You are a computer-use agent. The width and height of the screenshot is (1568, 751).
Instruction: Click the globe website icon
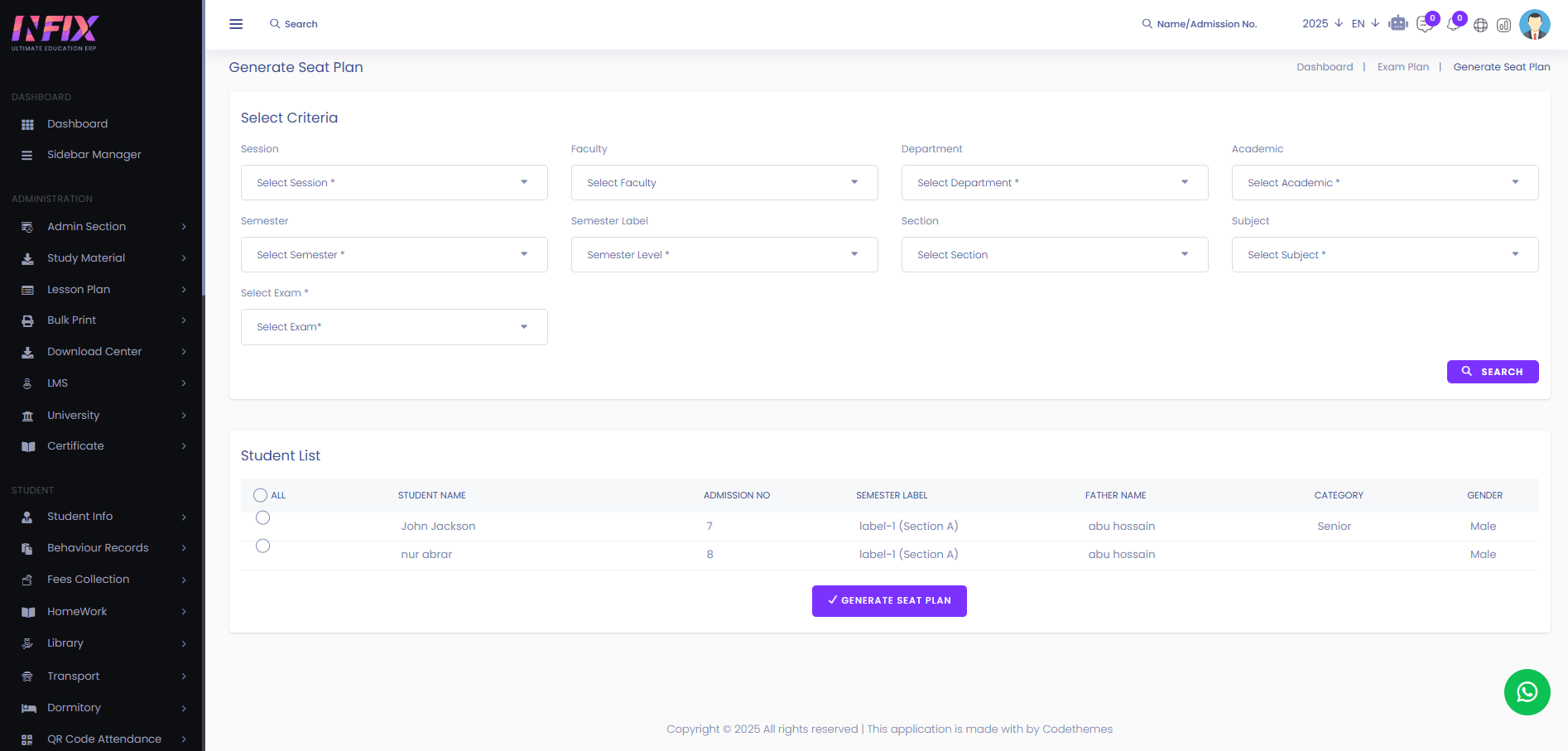(x=1481, y=25)
